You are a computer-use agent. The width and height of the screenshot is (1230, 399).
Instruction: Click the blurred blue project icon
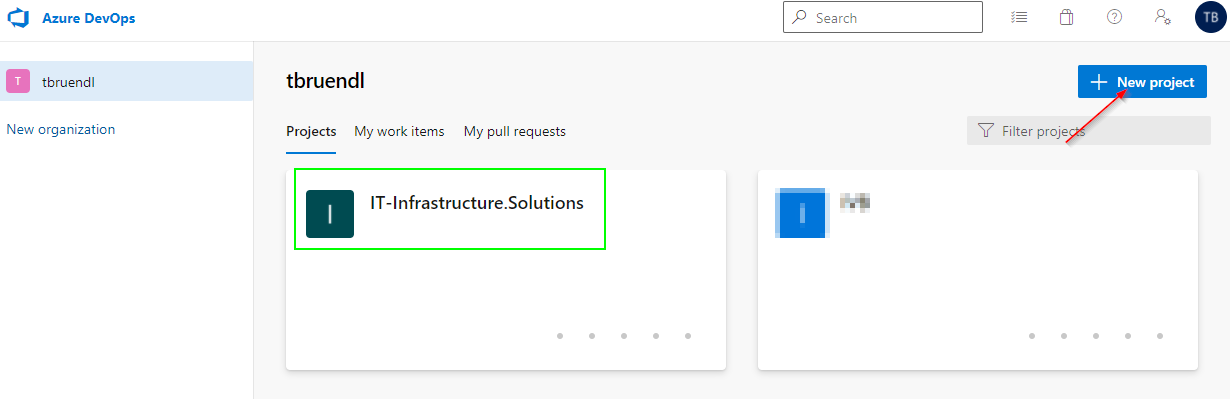tap(802, 213)
